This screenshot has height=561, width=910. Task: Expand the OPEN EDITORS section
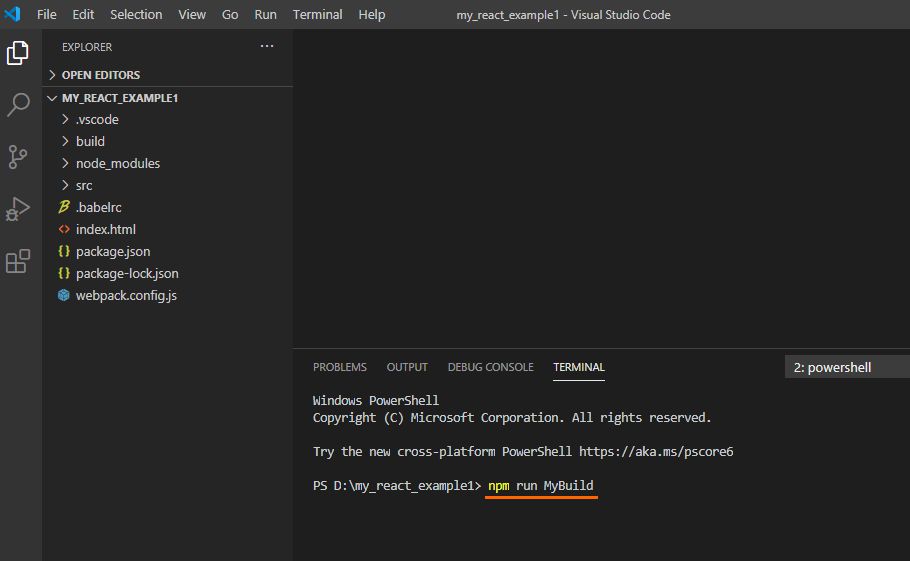(x=100, y=75)
